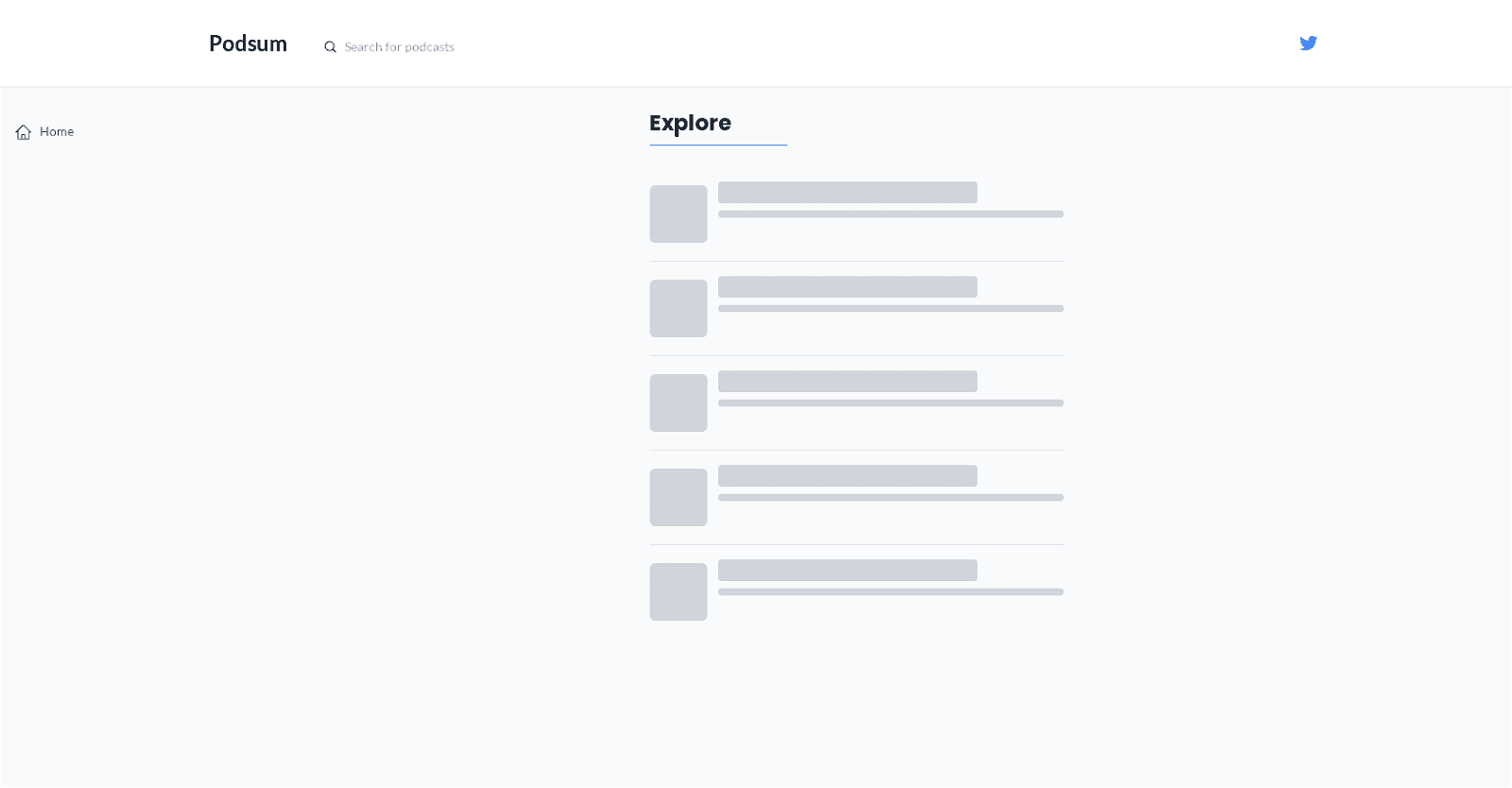Open the third podcast placeholder thumbnail
This screenshot has width=1512, height=788.
[679, 403]
